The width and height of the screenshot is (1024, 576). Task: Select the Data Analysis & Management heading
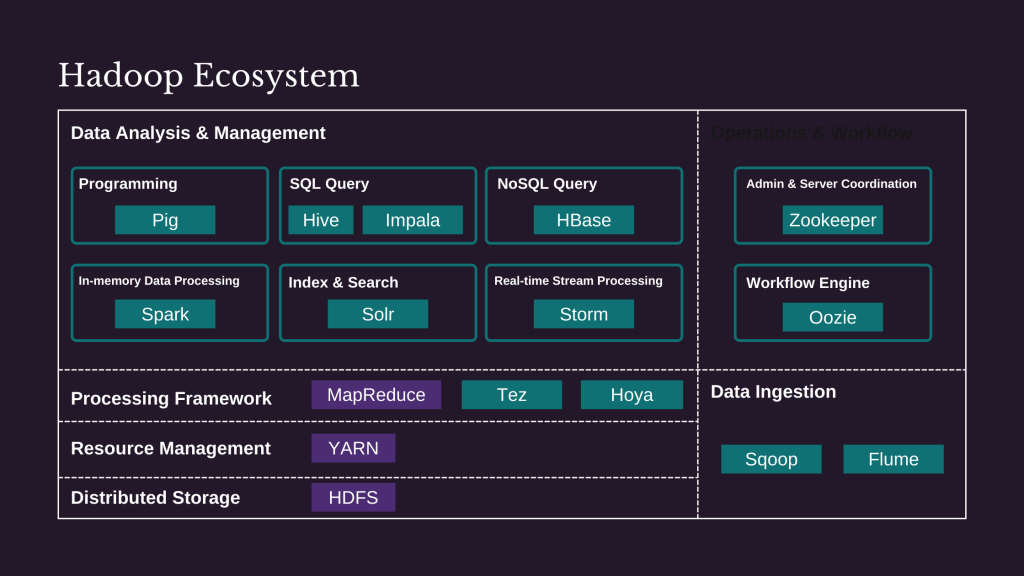(x=198, y=133)
